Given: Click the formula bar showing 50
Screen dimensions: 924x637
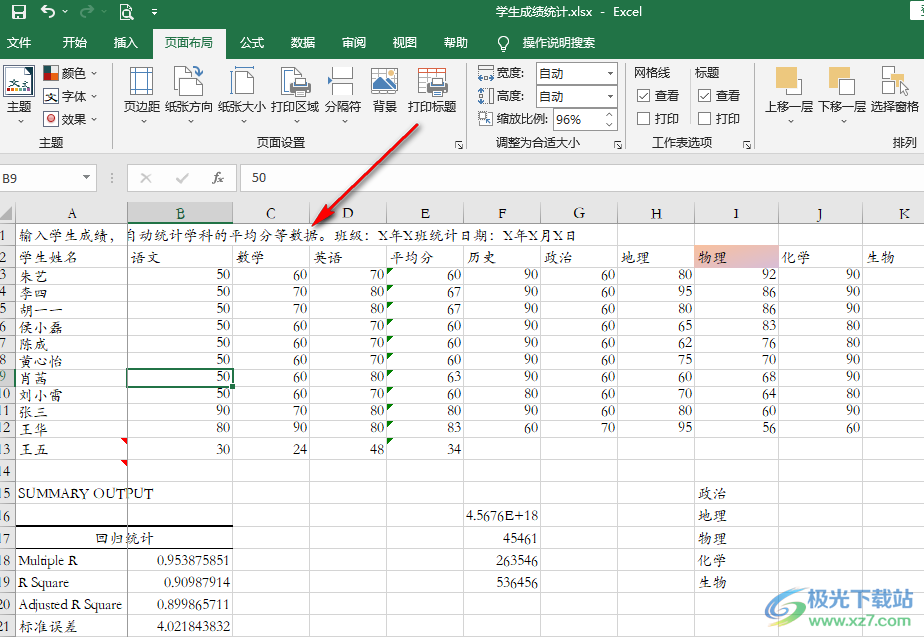Looking at the screenshot, I should coord(582,178).
